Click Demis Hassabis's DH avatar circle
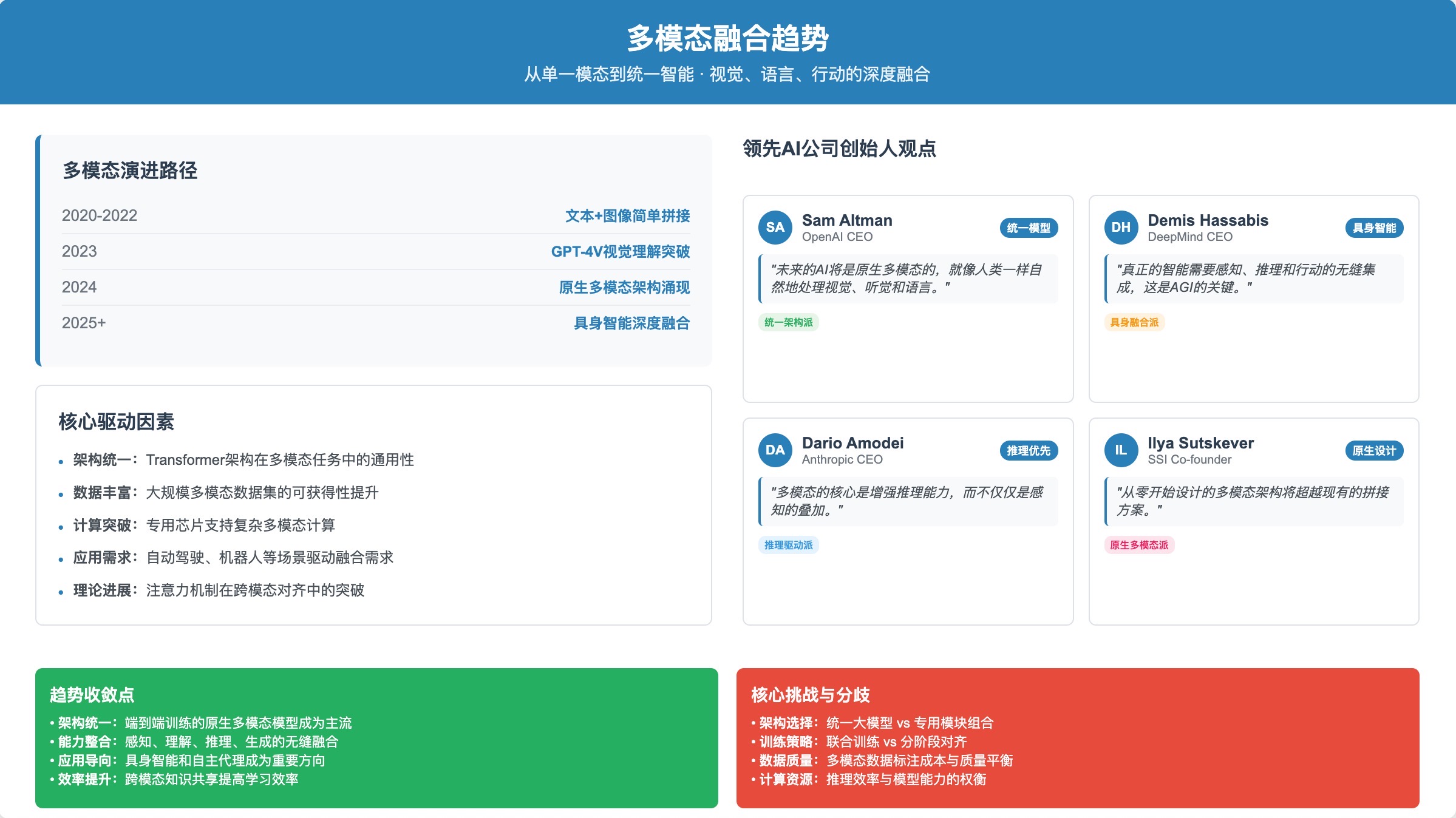Viewport: 1456px width, 818px height. point(1121,228)
